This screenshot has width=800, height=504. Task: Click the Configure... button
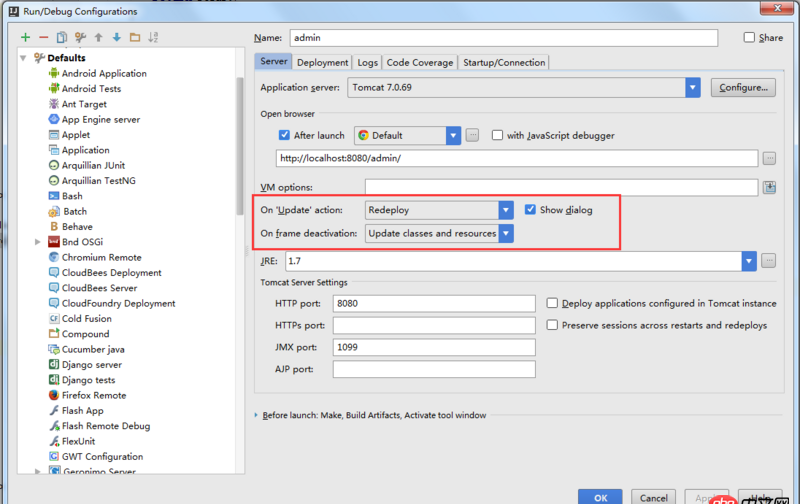pyautogui.click(x=743, y=88)
